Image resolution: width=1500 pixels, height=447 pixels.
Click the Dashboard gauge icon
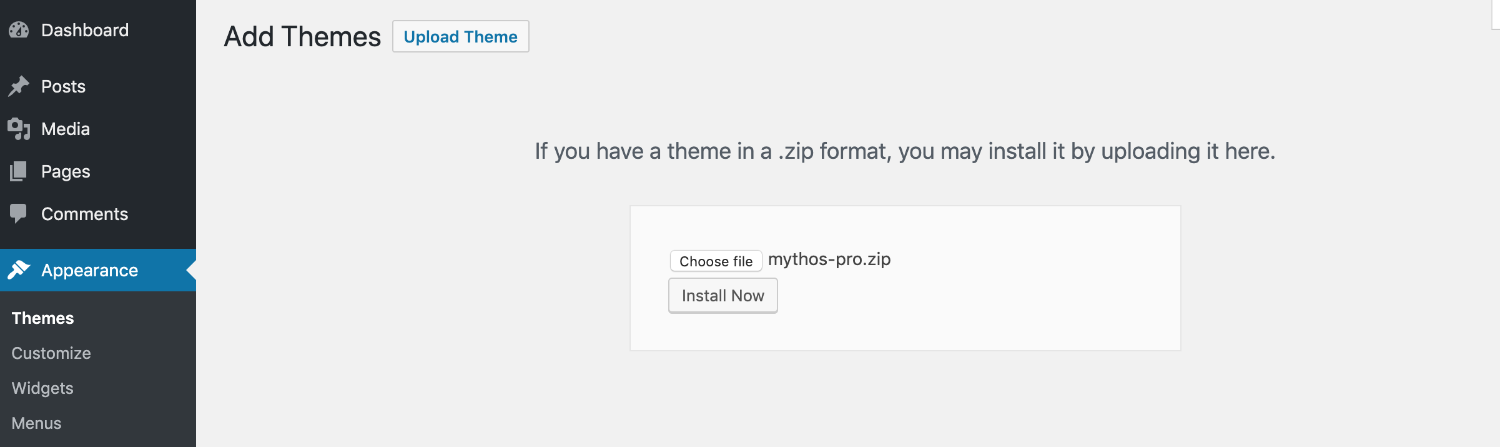pos(18,30)
